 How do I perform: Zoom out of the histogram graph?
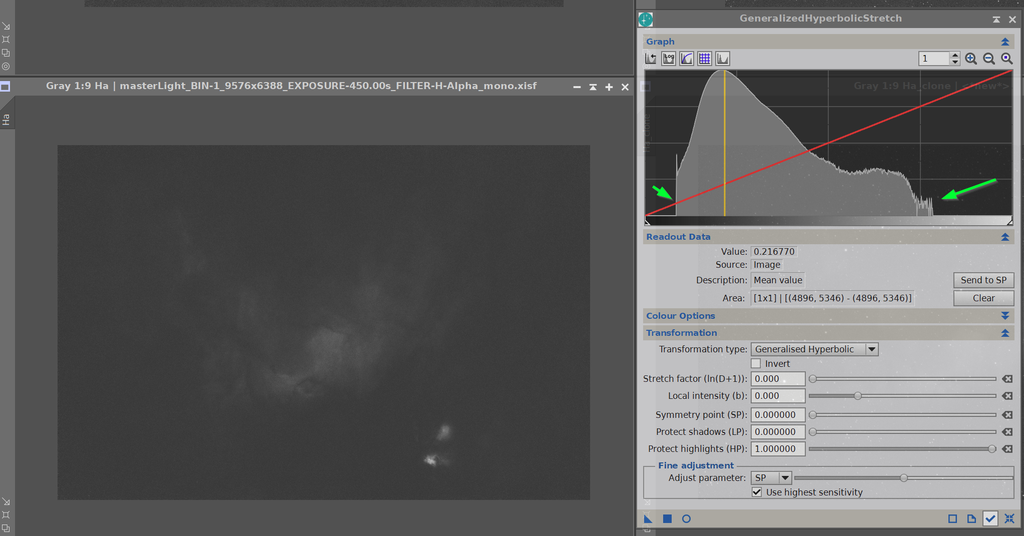click(x=989, y=59)
